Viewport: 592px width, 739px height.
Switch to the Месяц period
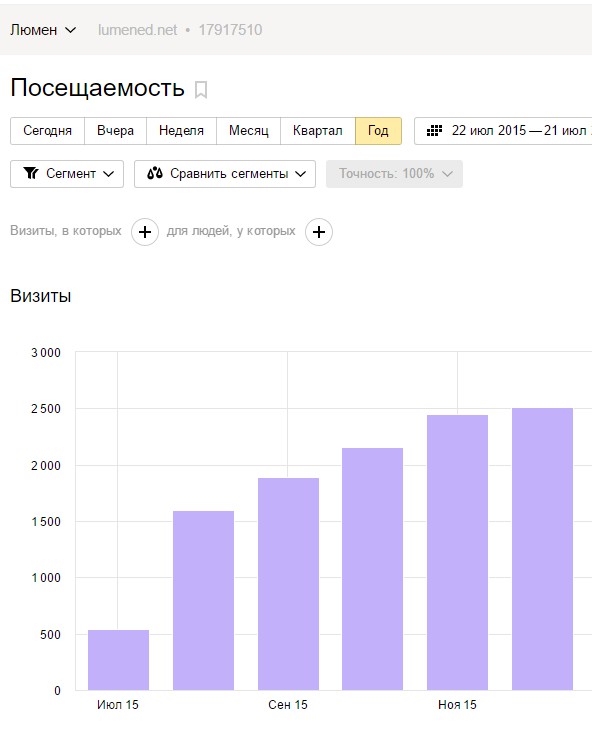[x=248, y=131]
